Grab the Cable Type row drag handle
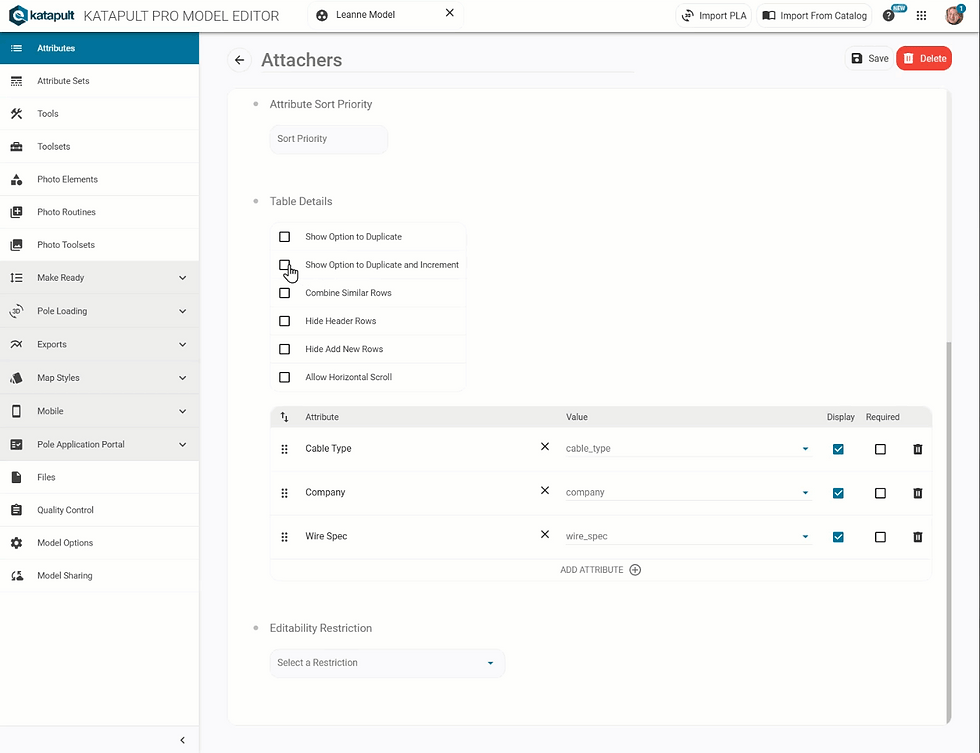 284,449
